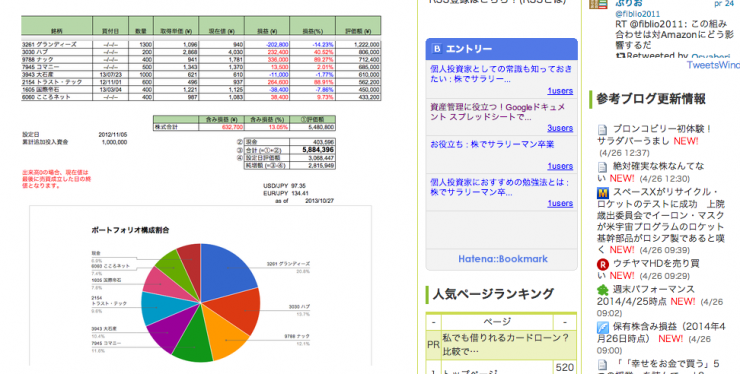740x374 pixels.
Task: Open 絶対確実な株なんてない blog update
Action: click(x=651, y=172)
